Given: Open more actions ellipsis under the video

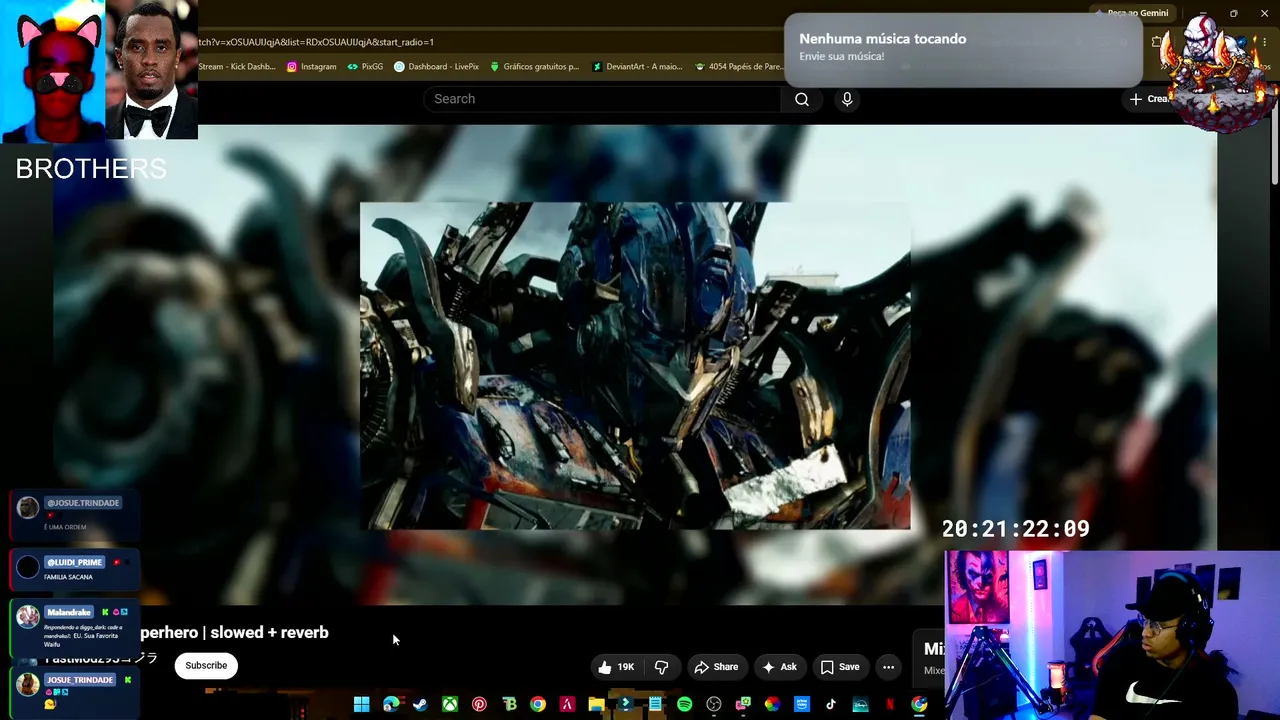Looking at the screenshot, I should point(888,667).
